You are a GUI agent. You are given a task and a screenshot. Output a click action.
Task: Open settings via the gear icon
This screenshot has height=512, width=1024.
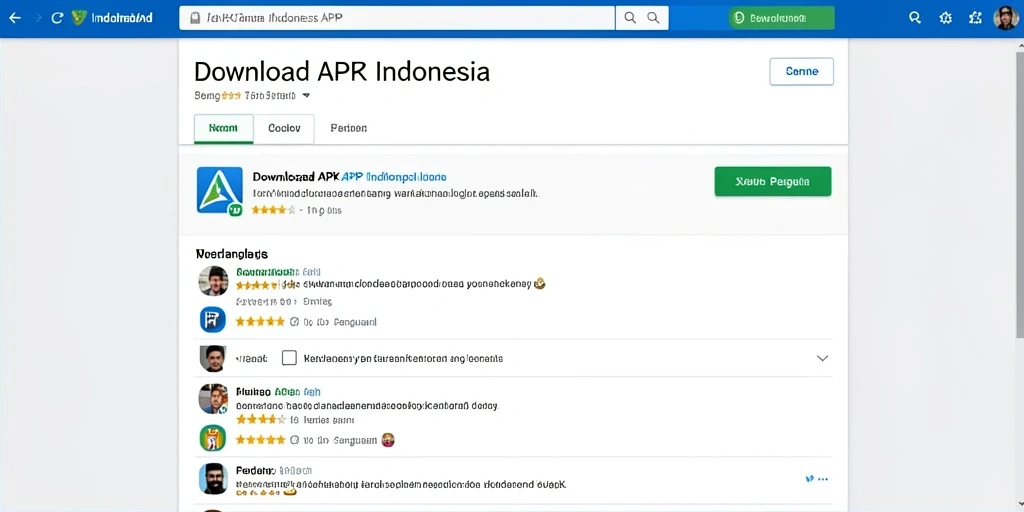coord(946,18)
